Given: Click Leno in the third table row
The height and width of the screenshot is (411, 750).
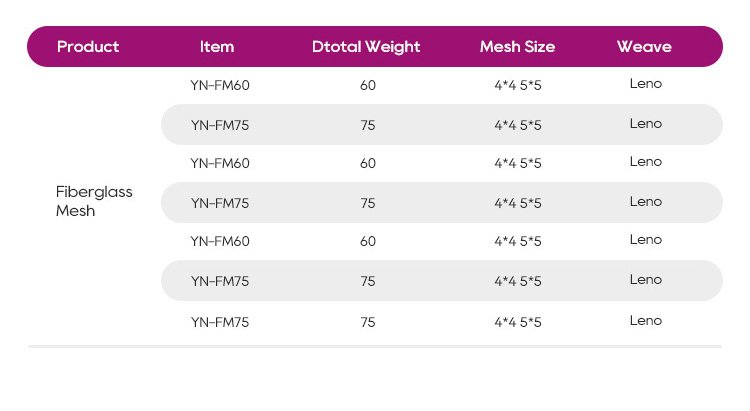Looking at the screenshot, I should coord(646,162).
